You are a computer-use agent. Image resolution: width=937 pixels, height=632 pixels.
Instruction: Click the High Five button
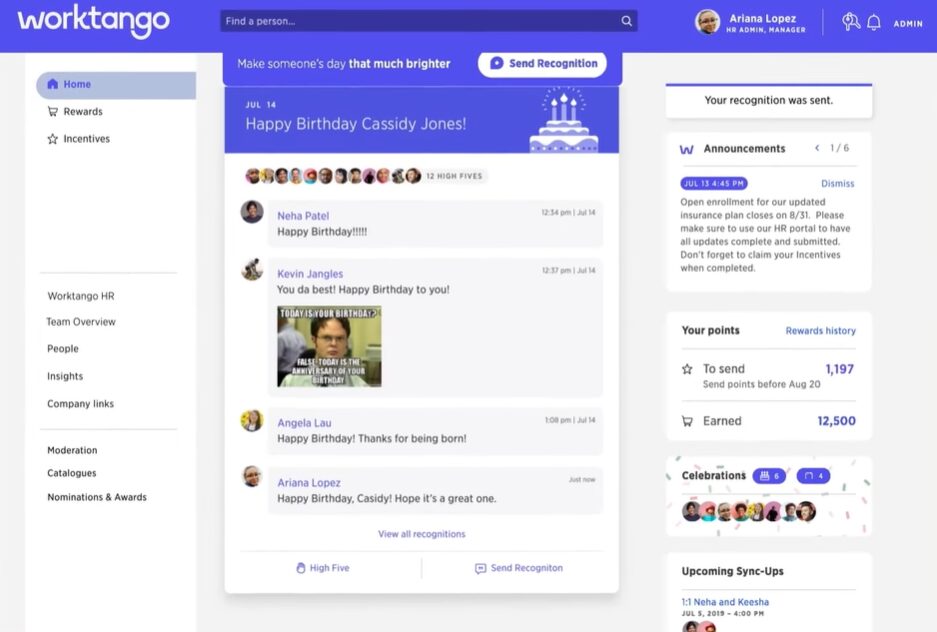tap(323, 567)
